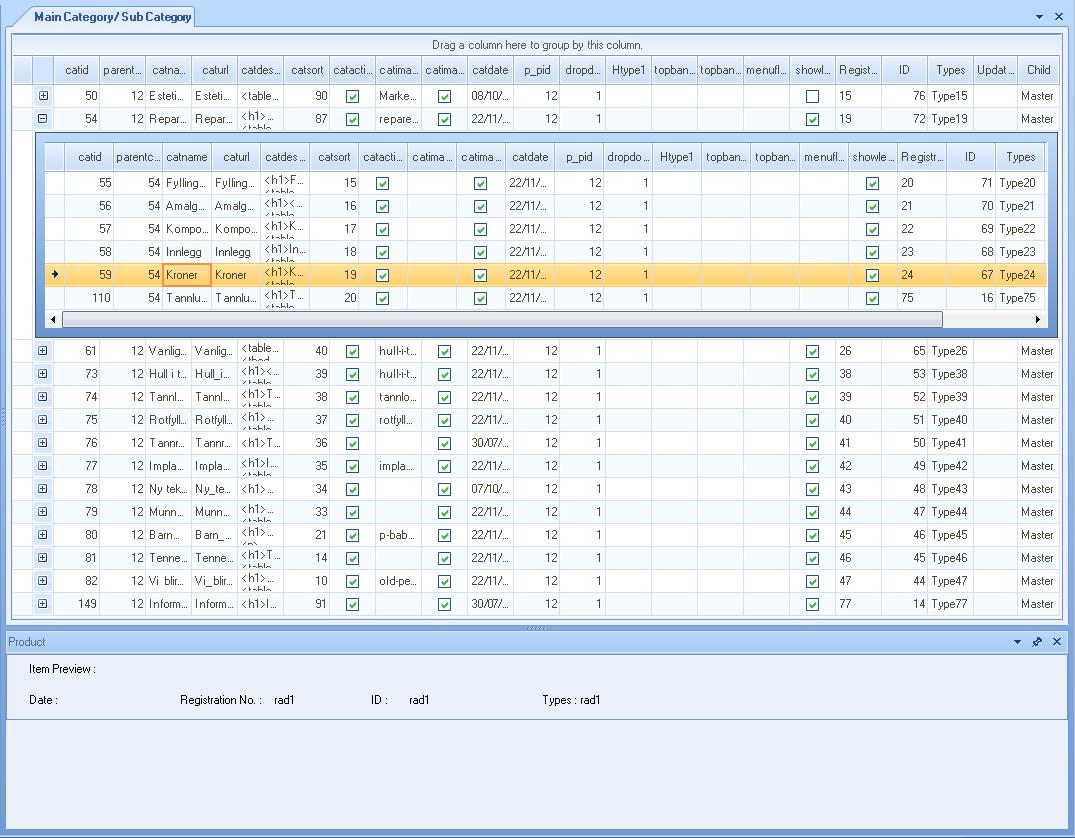Click the Type40 cell
This screenshot has height=838, width=1075.
[950, 420]
